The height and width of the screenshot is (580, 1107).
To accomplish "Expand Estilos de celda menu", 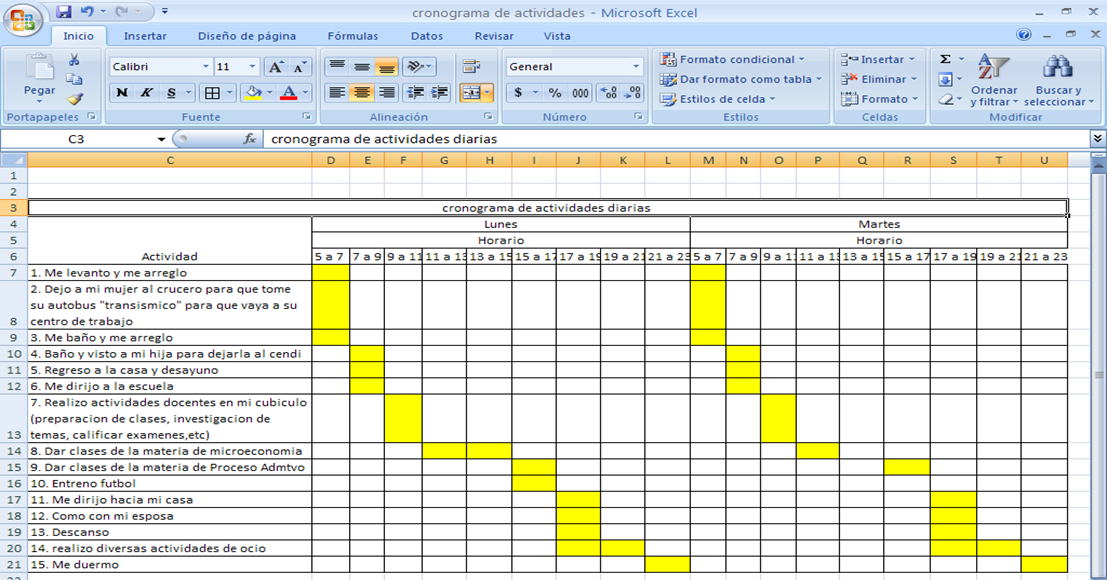I will pyautogui.click(x=717, y=99).
